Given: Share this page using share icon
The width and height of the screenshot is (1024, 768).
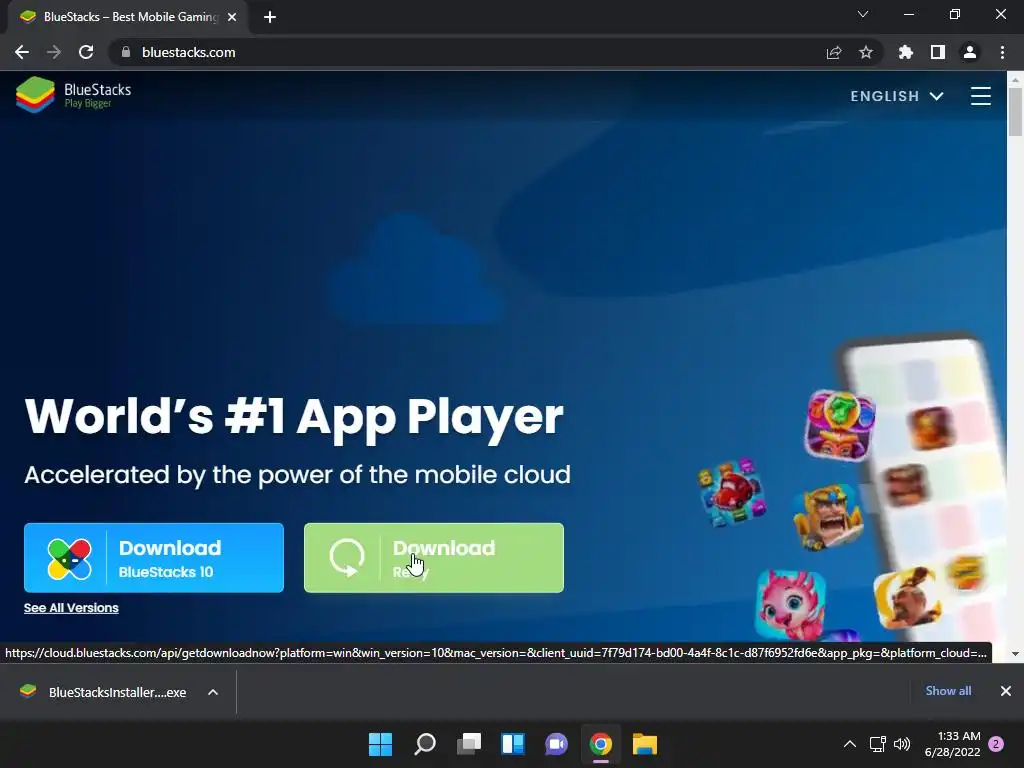Looking at the screenshot, I should point(834,52).
